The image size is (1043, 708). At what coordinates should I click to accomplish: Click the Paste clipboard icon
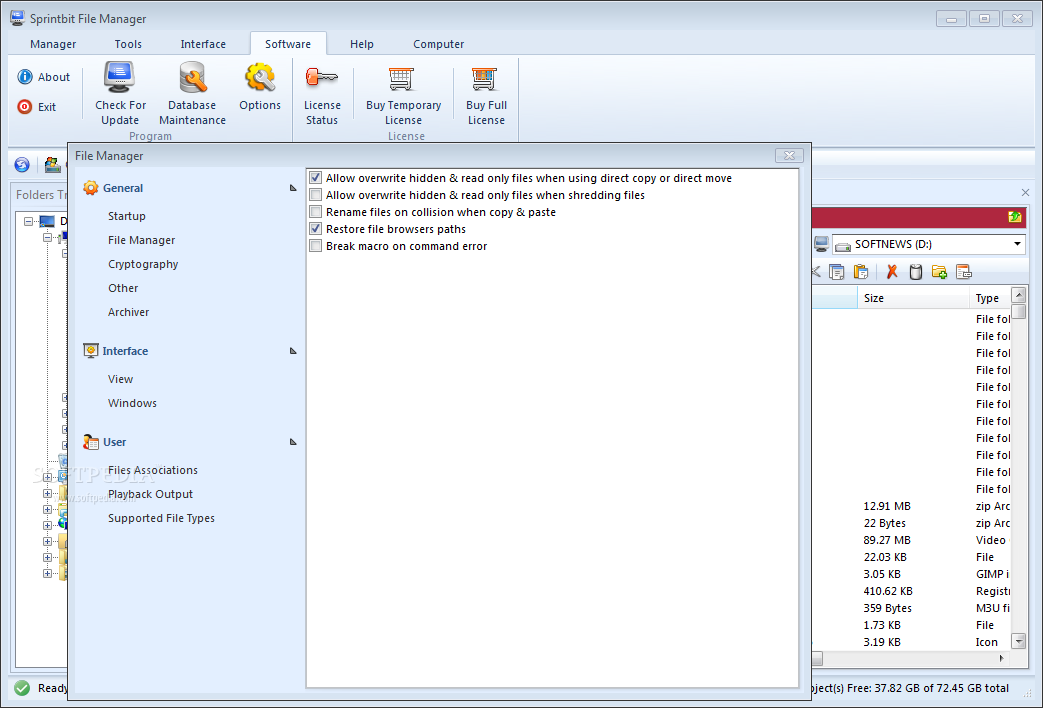click(x=861, y=271)
